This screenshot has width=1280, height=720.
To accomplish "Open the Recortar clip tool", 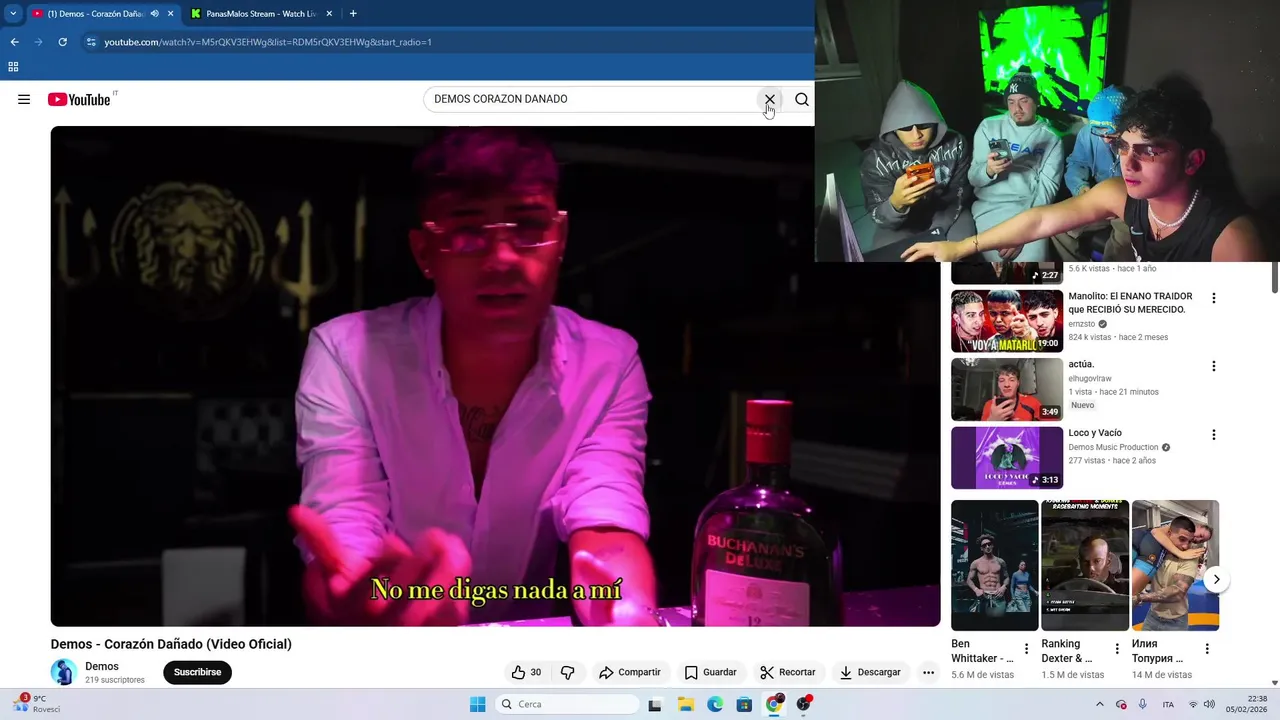I will click(x=788, y=672).
